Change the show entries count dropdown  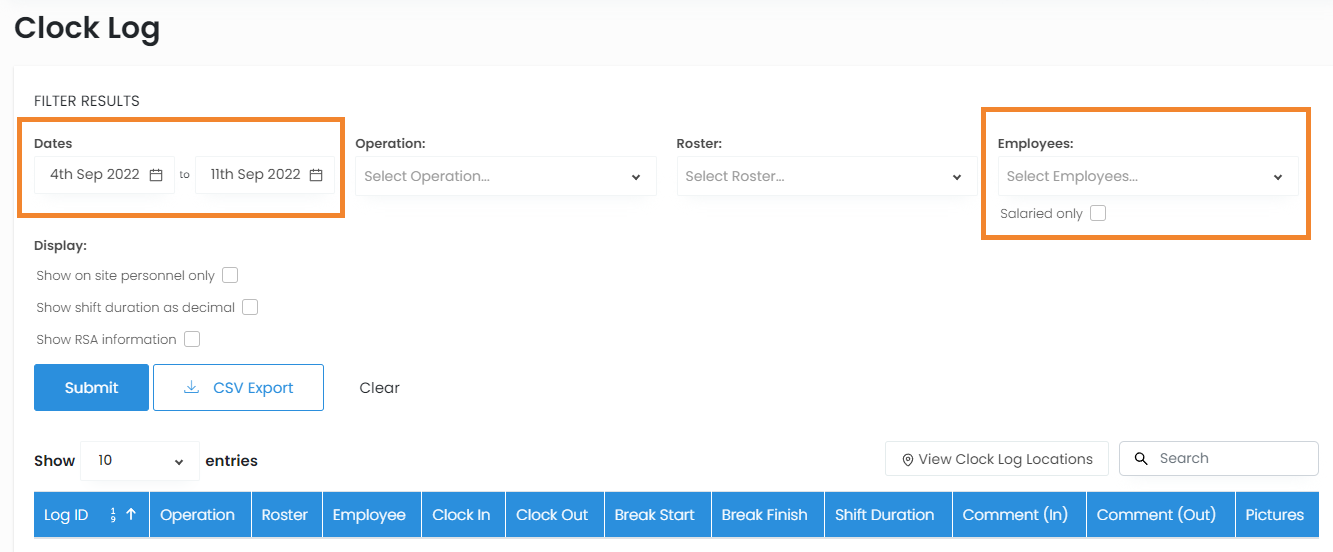(x=140, y=461)
